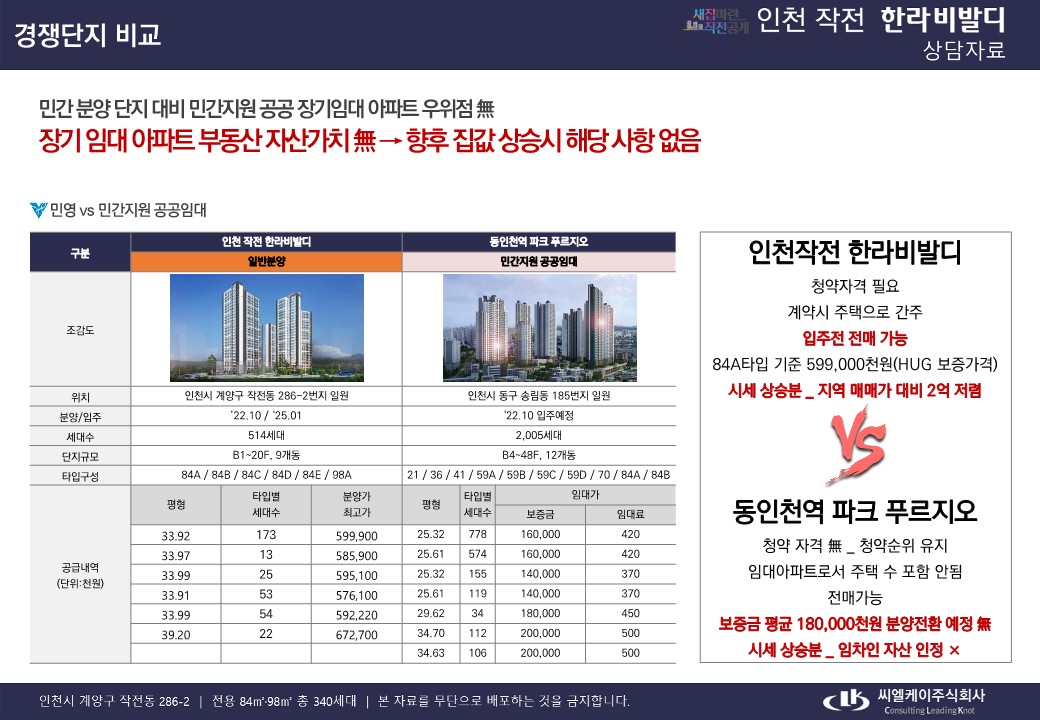Click the red 입주전 전매 가능 text
The height and width of the screenshot is (720, 1040).
[855, 338]
